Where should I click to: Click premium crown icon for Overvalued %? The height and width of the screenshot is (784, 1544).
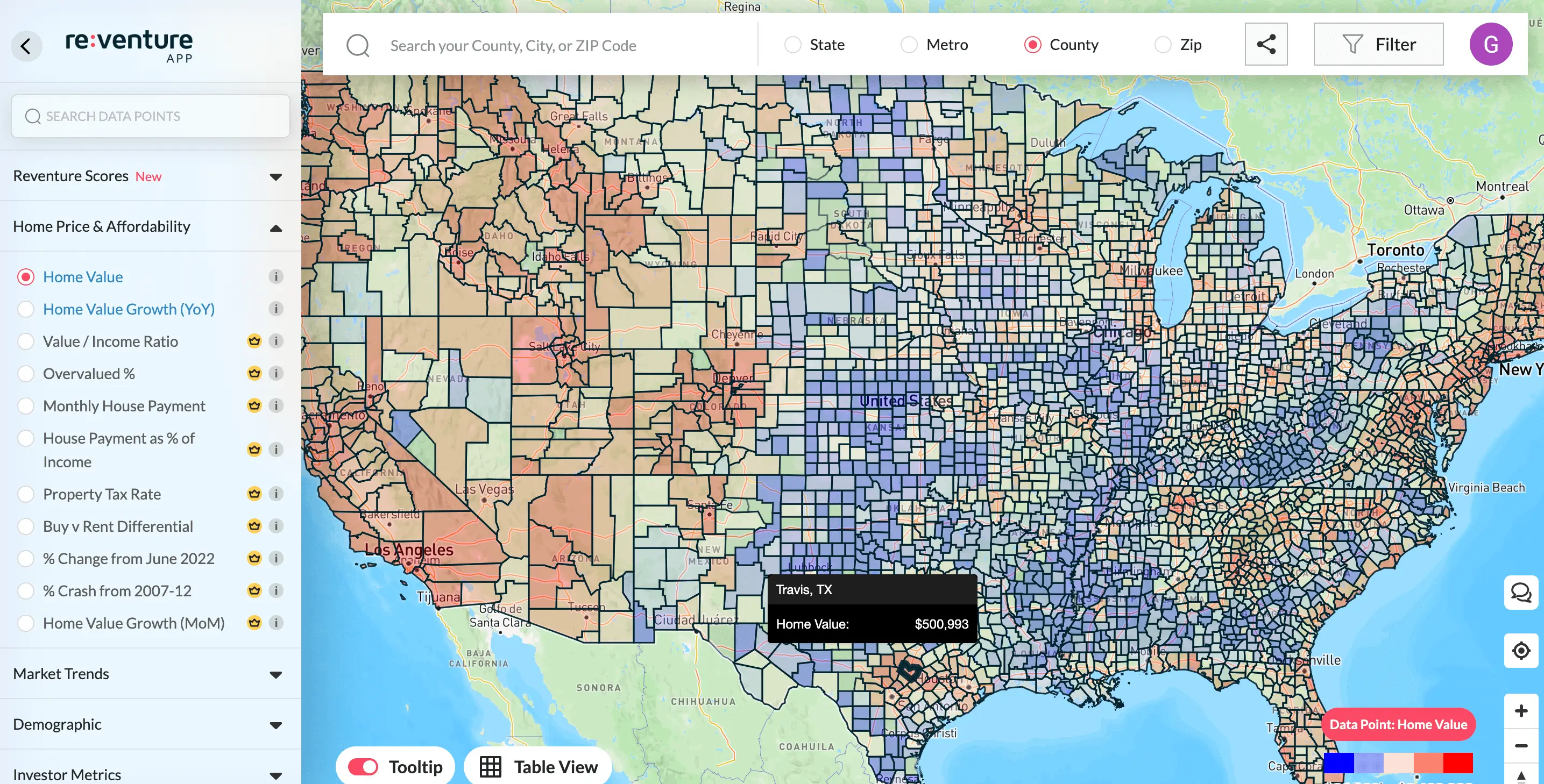coord(254,374)
